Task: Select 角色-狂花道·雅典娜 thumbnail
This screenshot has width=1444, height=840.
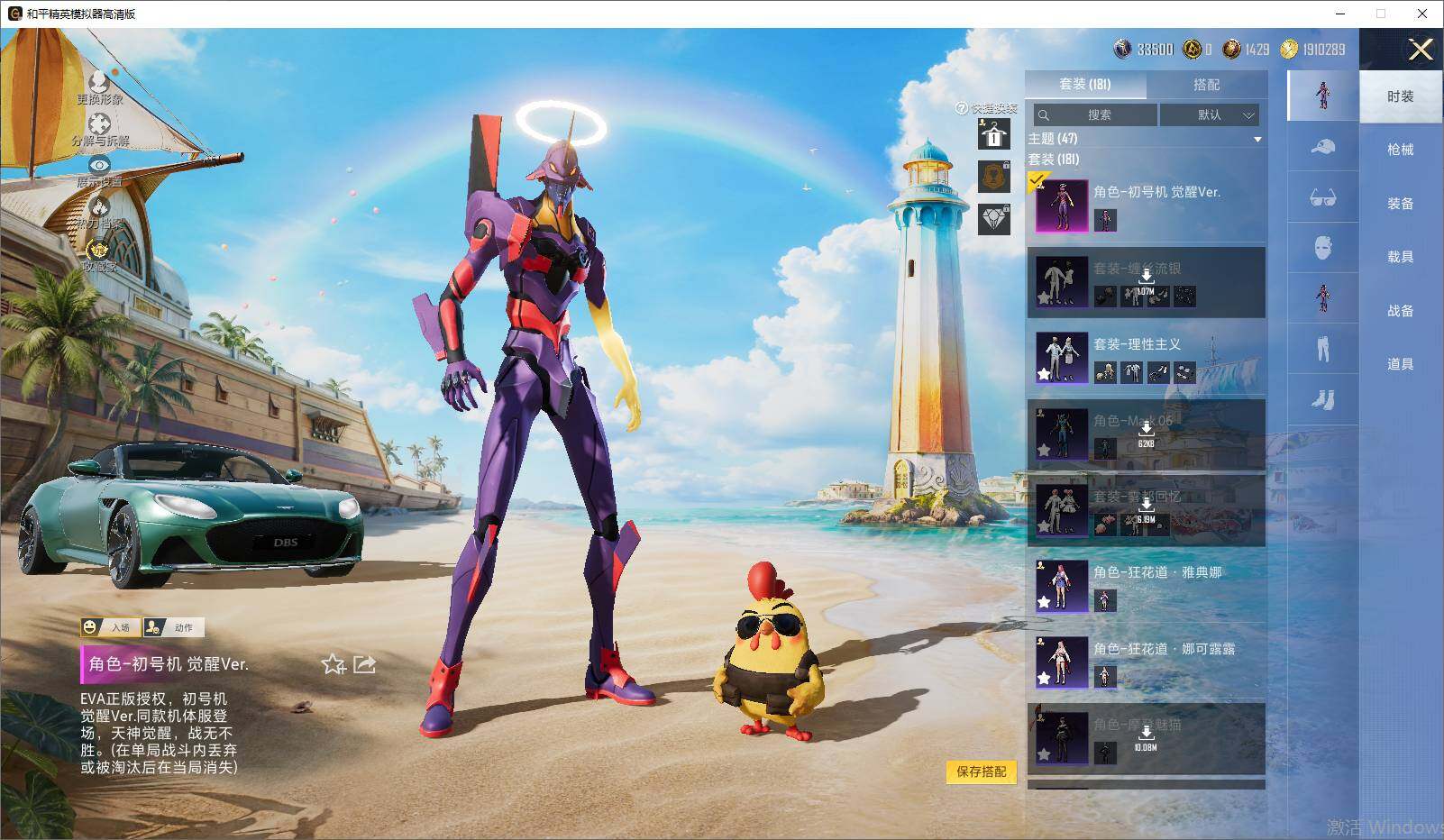Action: 1062,585
